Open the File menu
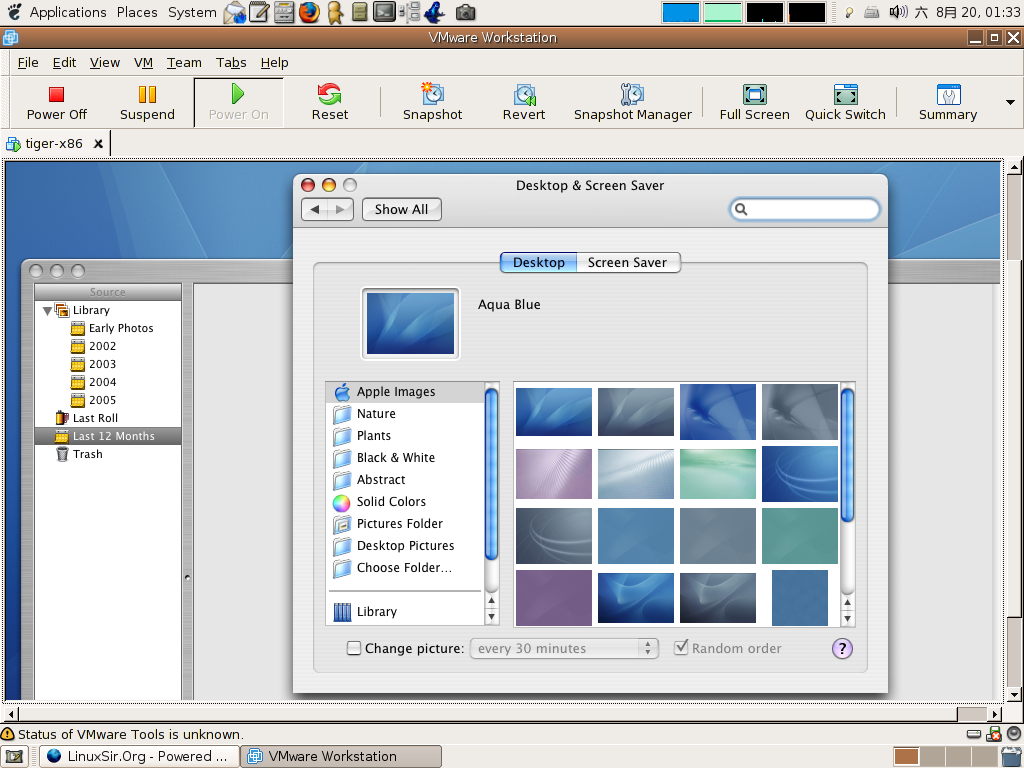Image resolution: width=1024 pixels, height=768 pixels. [x=27, y=63]
